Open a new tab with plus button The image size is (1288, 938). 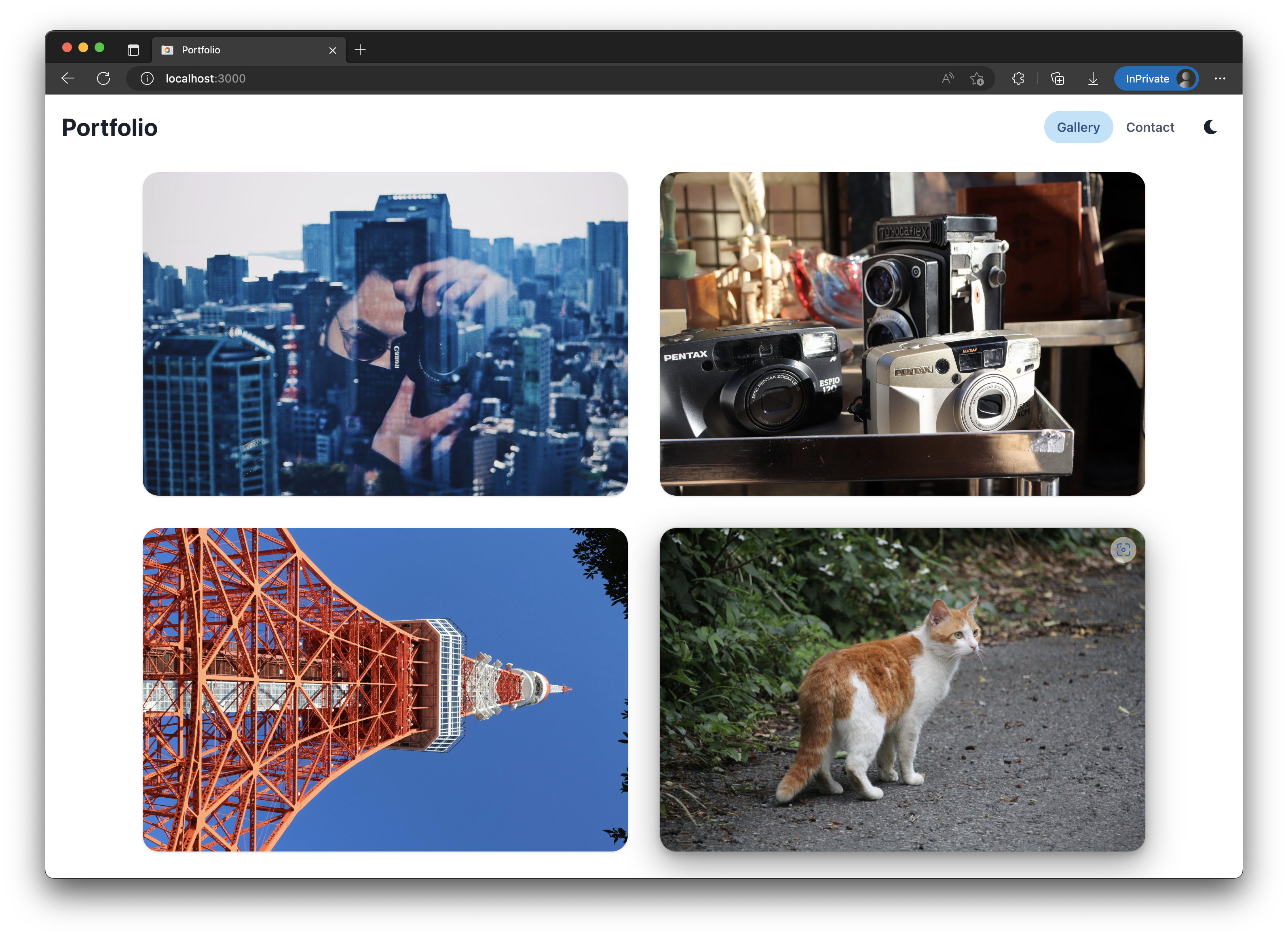click(x=360, y=50)
